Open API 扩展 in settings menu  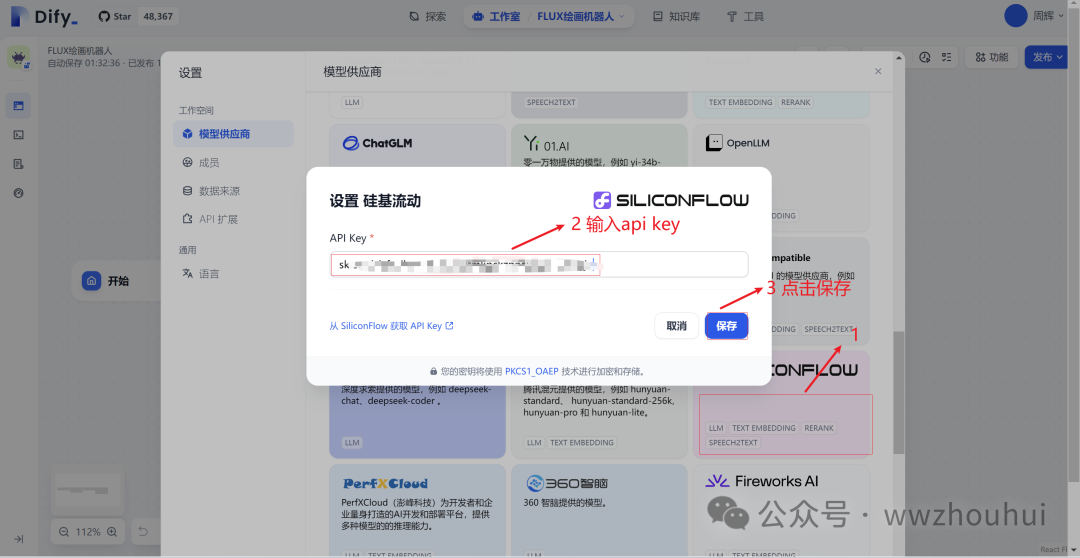233,219
